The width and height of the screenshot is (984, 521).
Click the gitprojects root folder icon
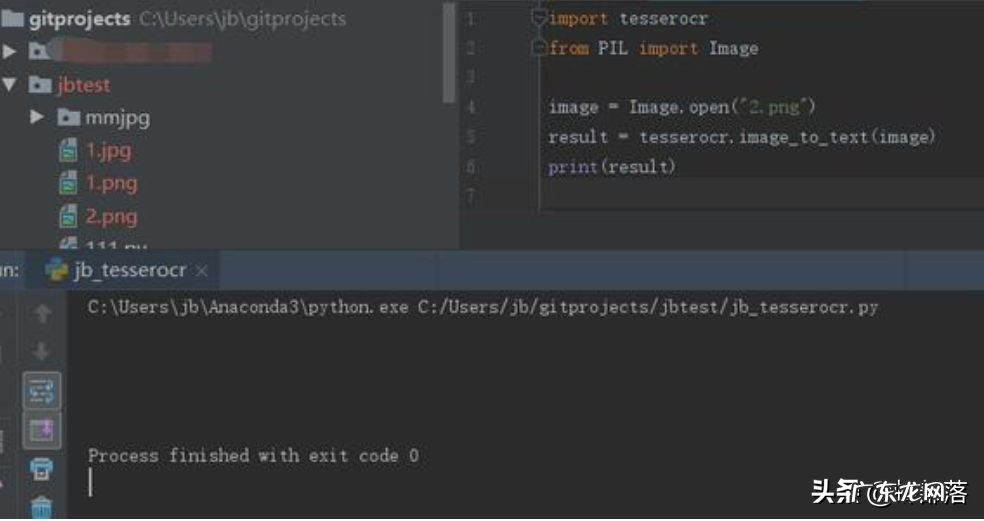(12, 19)
